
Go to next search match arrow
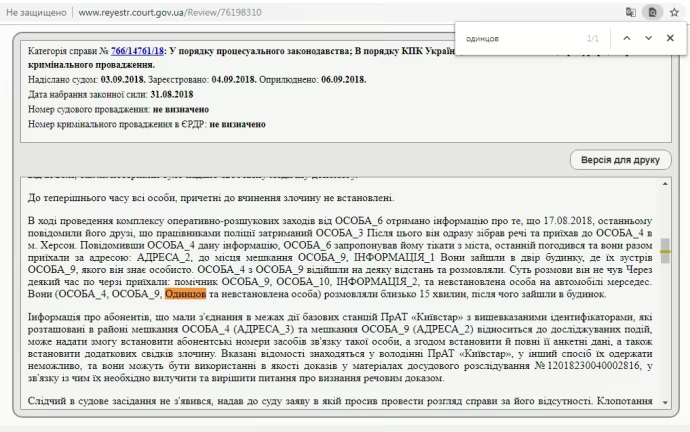648,38
